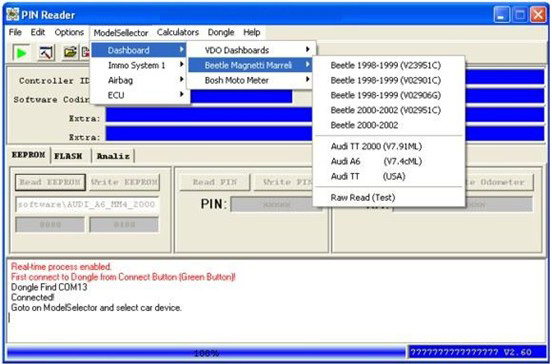552x364 pixels.
Task: Select Raw Read (Test)
Action: tap(389, 197)
